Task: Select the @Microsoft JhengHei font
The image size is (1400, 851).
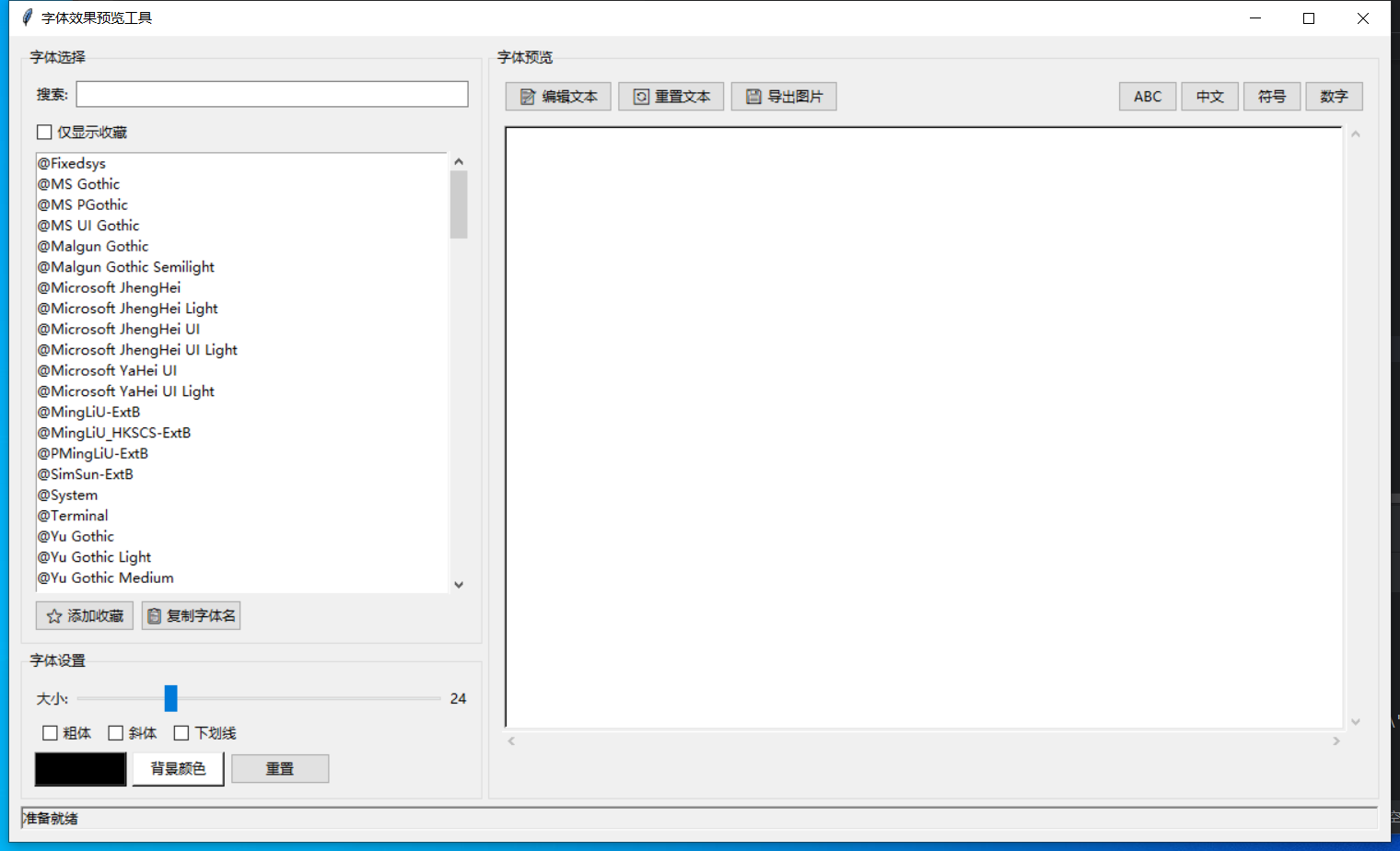Action: coord(241,287)
